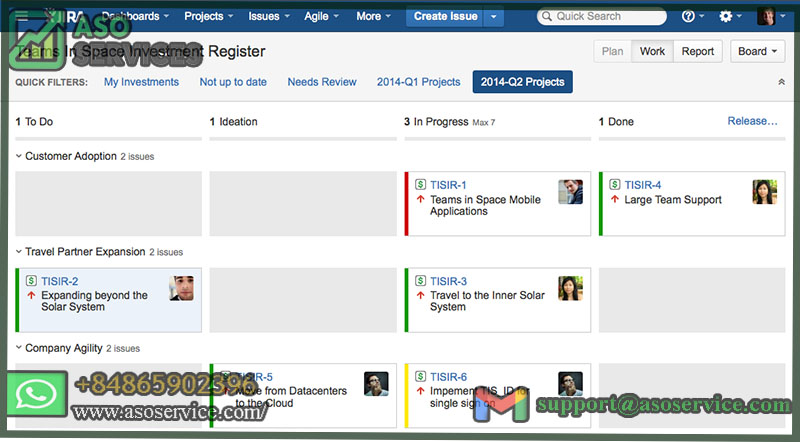
Task: Toggle the Not up to date filter
Action: click(233, 82)
